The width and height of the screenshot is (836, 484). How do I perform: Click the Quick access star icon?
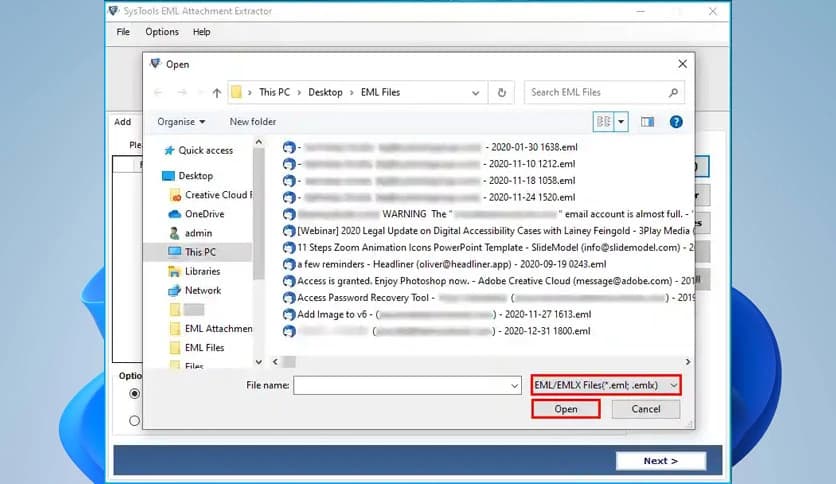pyautogui.click(x=169, y=151)
